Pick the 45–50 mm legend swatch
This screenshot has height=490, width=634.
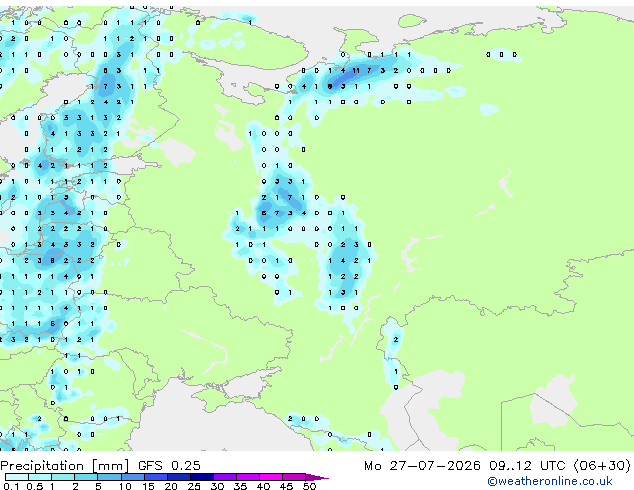tap(294, 477)
